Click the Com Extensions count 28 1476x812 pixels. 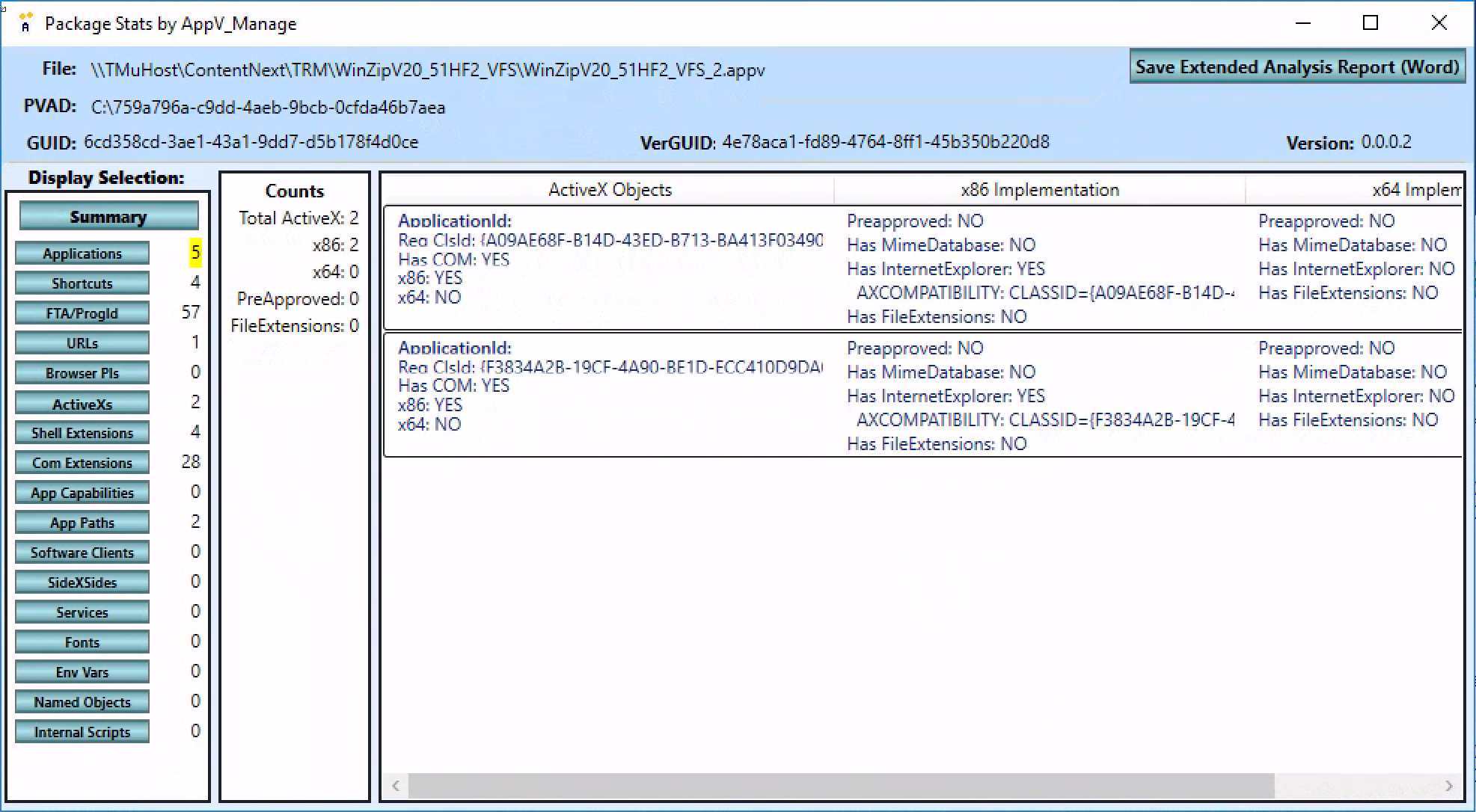(191, 462)
